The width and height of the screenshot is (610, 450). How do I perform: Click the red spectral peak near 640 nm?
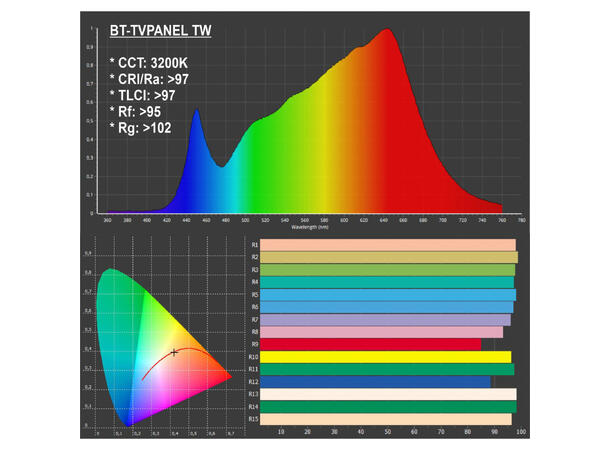(x=387, y=31)
